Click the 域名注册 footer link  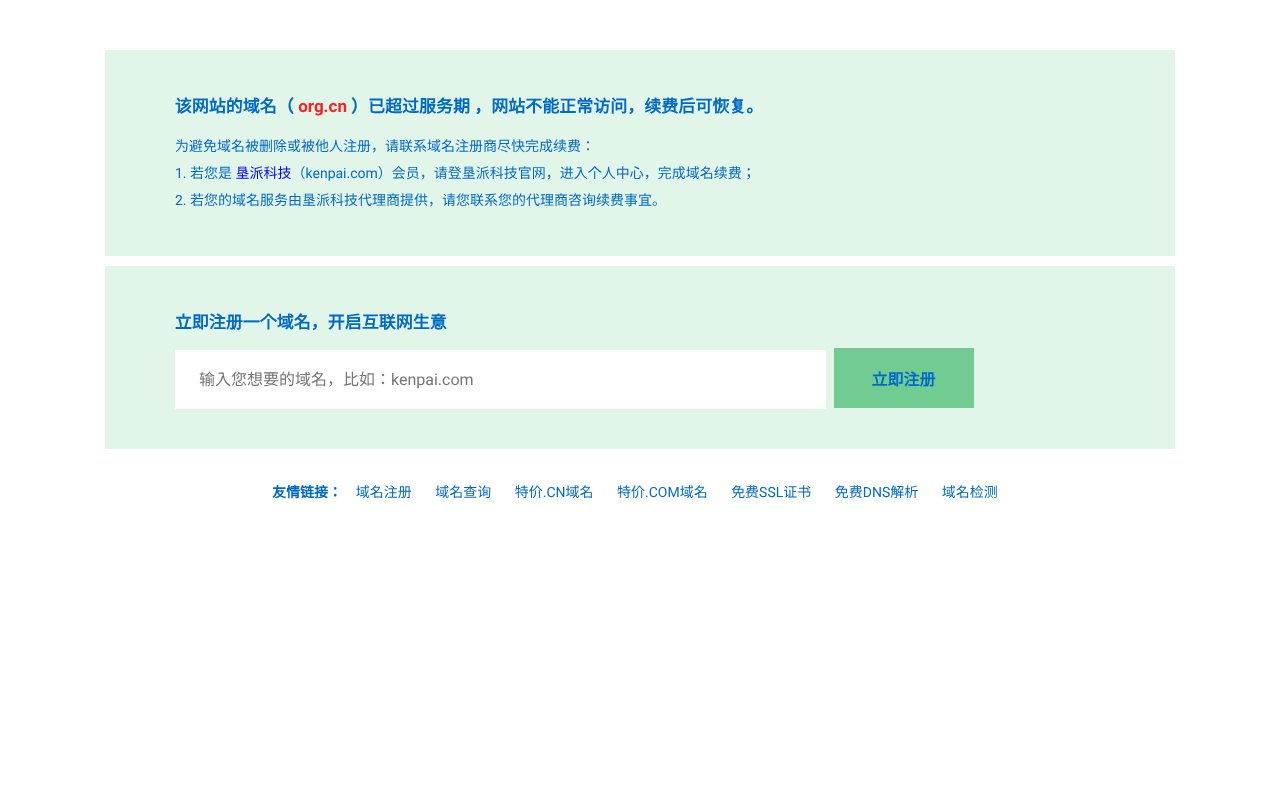pos(384,491)
